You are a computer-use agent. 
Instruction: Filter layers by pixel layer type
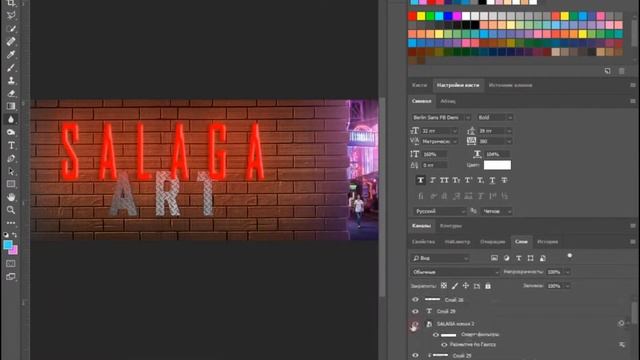point(494,258)
